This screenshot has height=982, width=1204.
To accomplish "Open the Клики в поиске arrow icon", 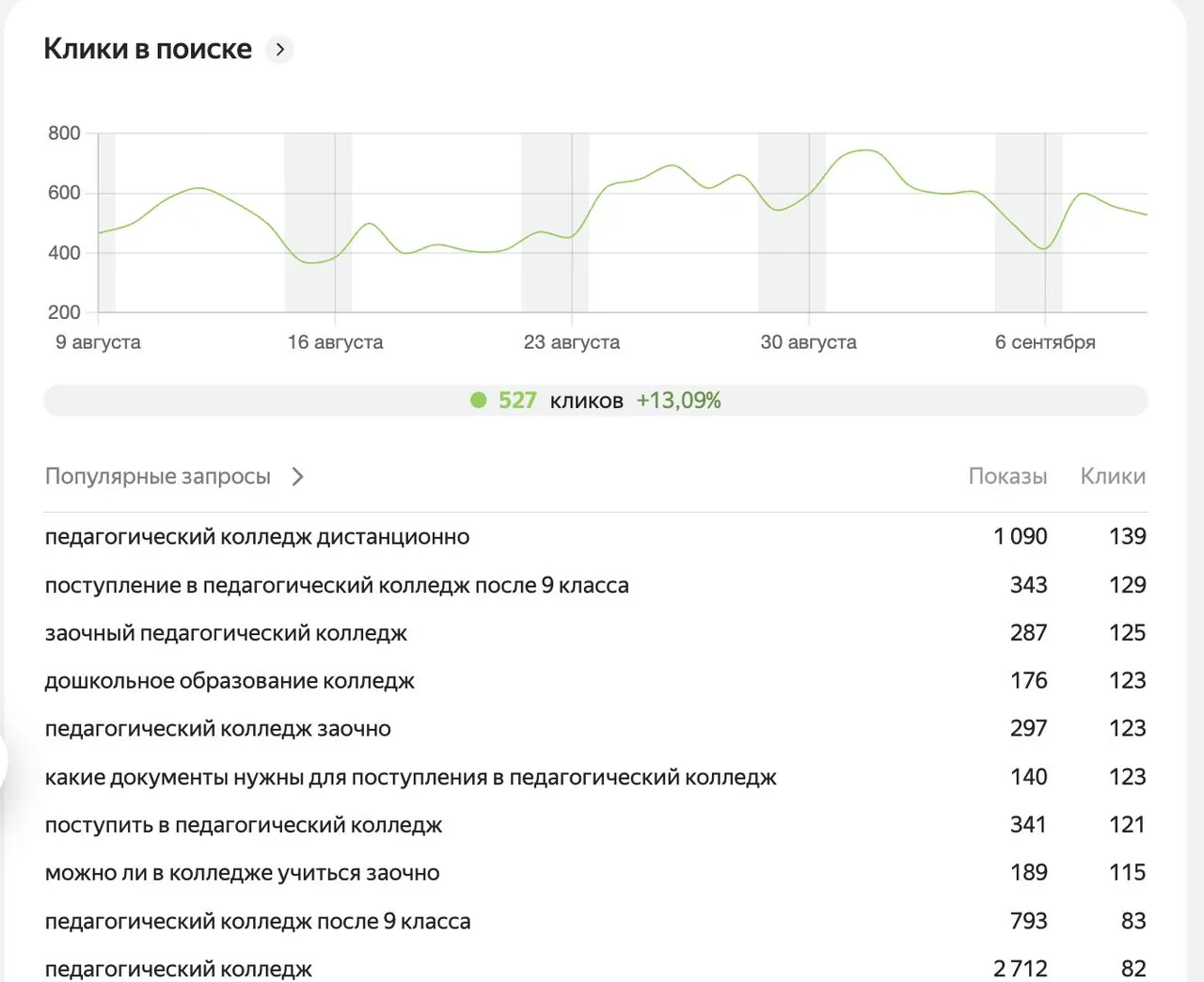I will click(x=279, y=49).
